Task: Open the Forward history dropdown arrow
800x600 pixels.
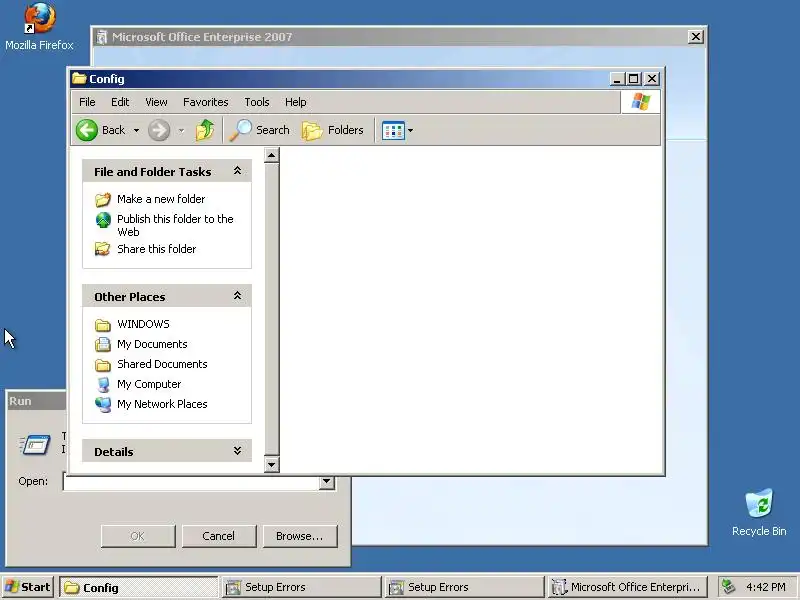Action: 181,131
